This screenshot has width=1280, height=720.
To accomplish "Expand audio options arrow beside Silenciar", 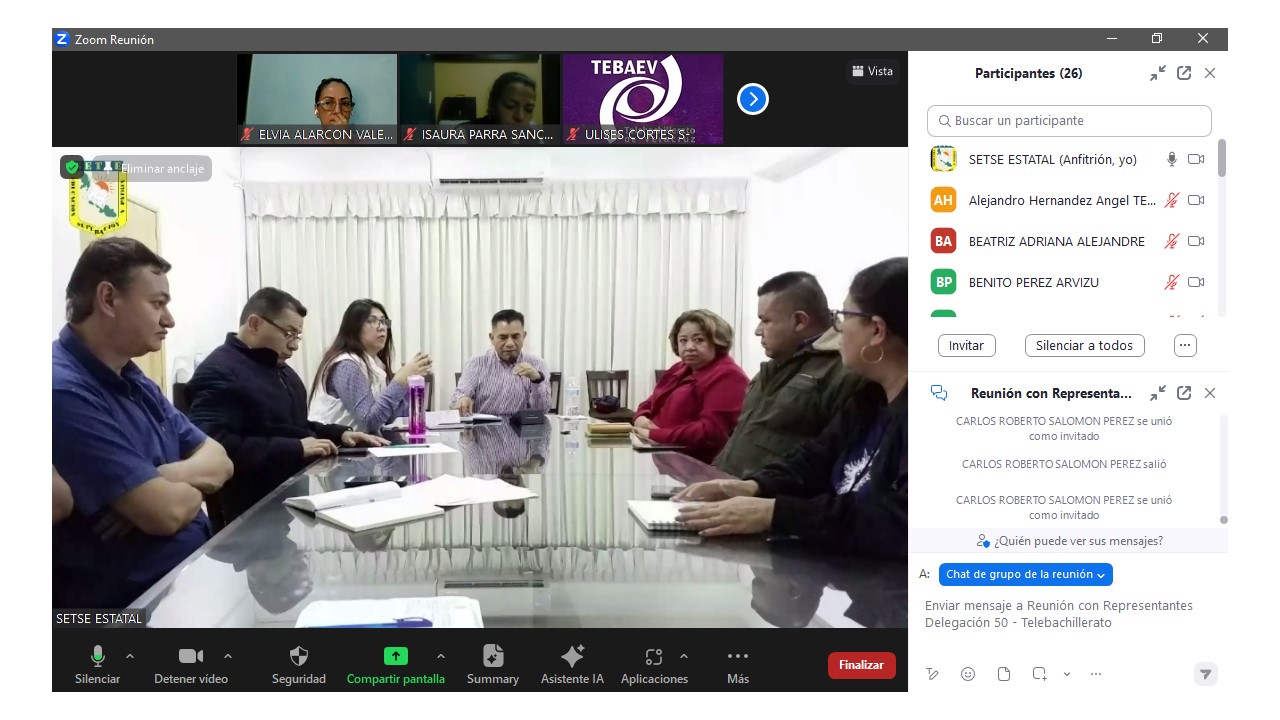I will point(130,656).
